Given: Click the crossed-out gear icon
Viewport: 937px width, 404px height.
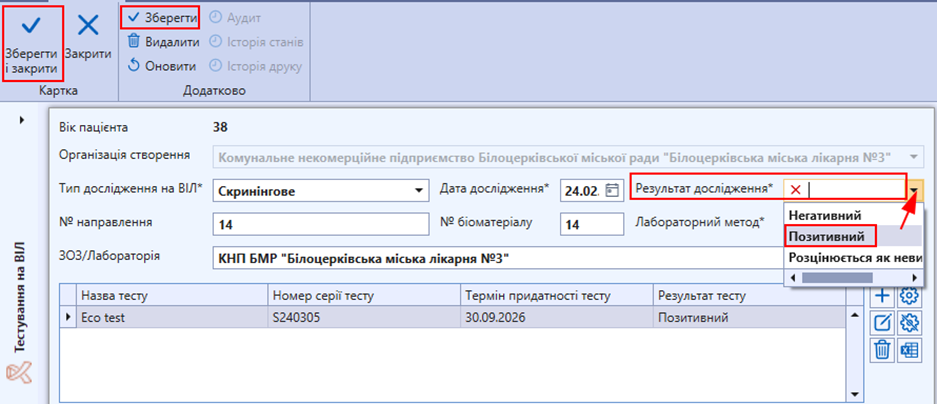Looking at the screenshot, I should (x=908, y=323).
